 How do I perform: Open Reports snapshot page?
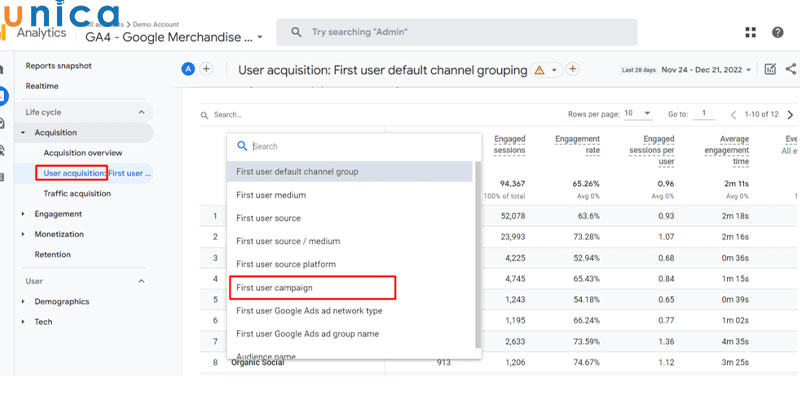tap(58, 66)
